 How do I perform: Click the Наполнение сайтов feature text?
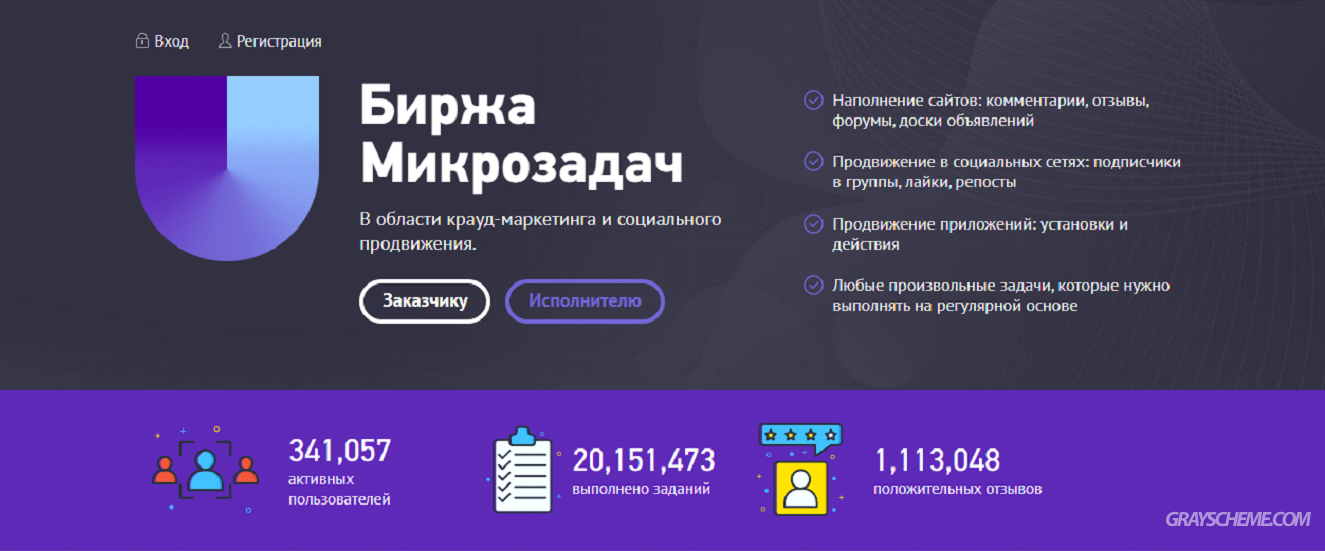tap(991, 111)
